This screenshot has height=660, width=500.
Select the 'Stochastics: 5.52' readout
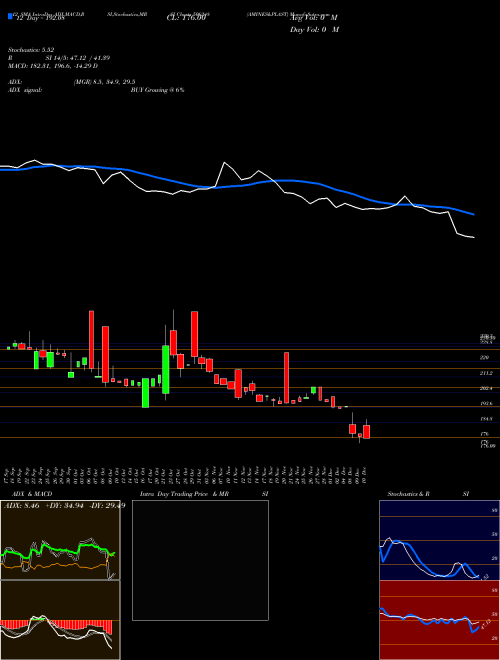click(31, 50)
